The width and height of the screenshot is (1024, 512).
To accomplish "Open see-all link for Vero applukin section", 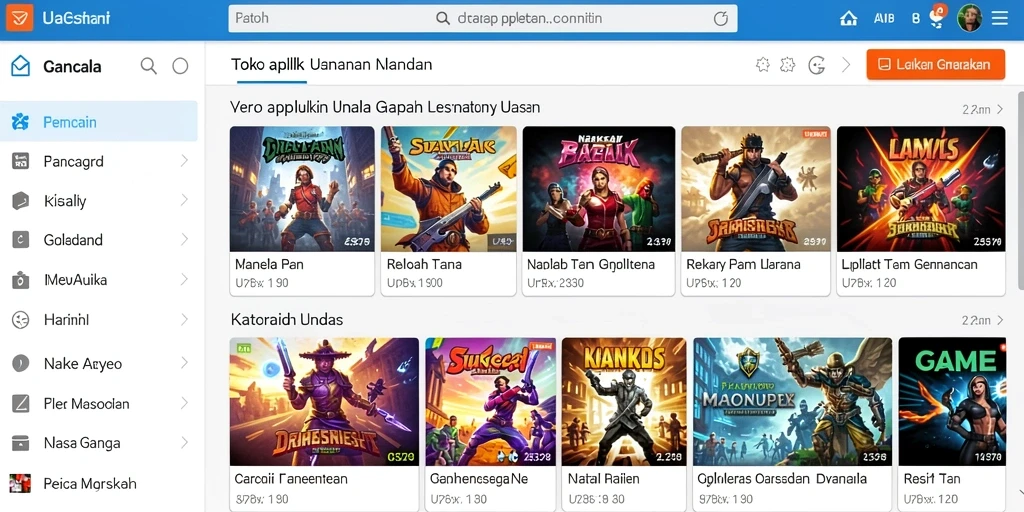I will tap(982, 110).
